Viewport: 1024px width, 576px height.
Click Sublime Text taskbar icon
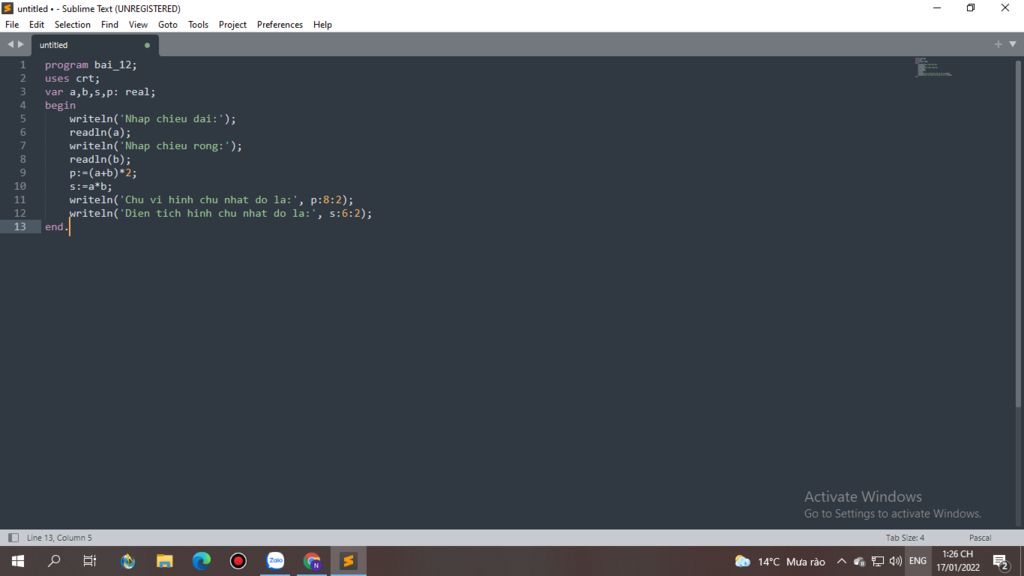click(349, 561)
